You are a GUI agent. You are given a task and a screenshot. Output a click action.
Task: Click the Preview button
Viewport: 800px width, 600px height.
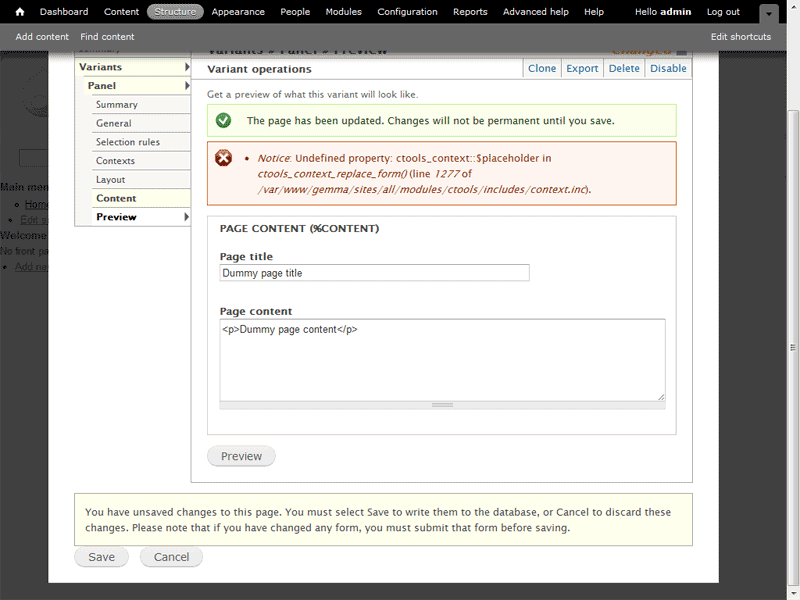click(x=241, y=456)
